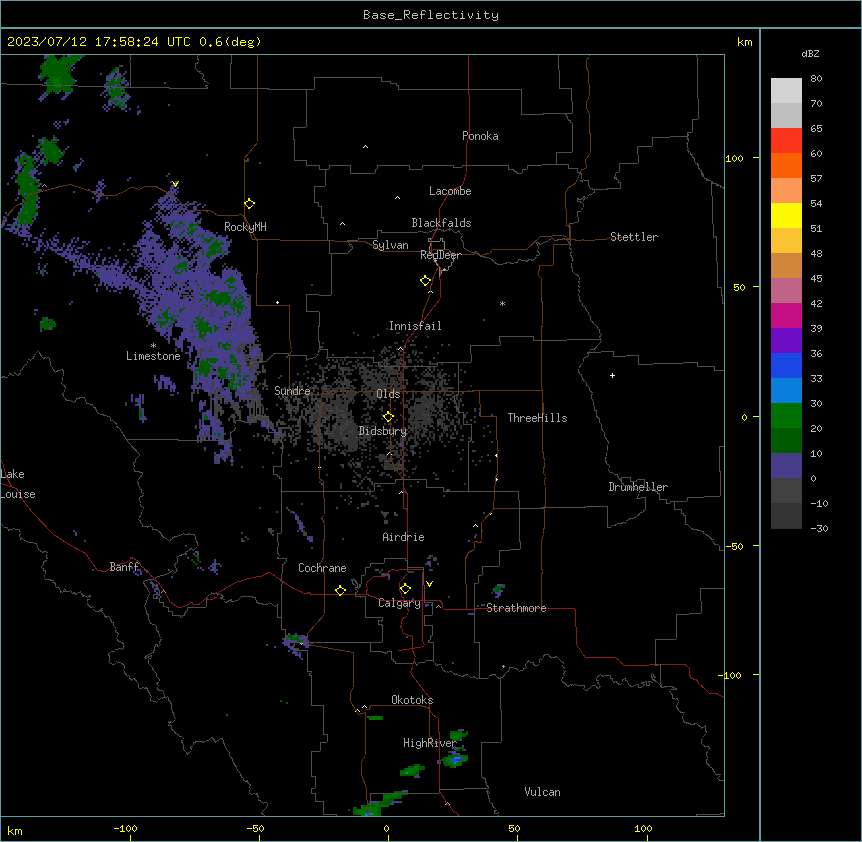862x842 pixels.
Task: Click the km unit label at top right
Action: (x=744, y=42)
